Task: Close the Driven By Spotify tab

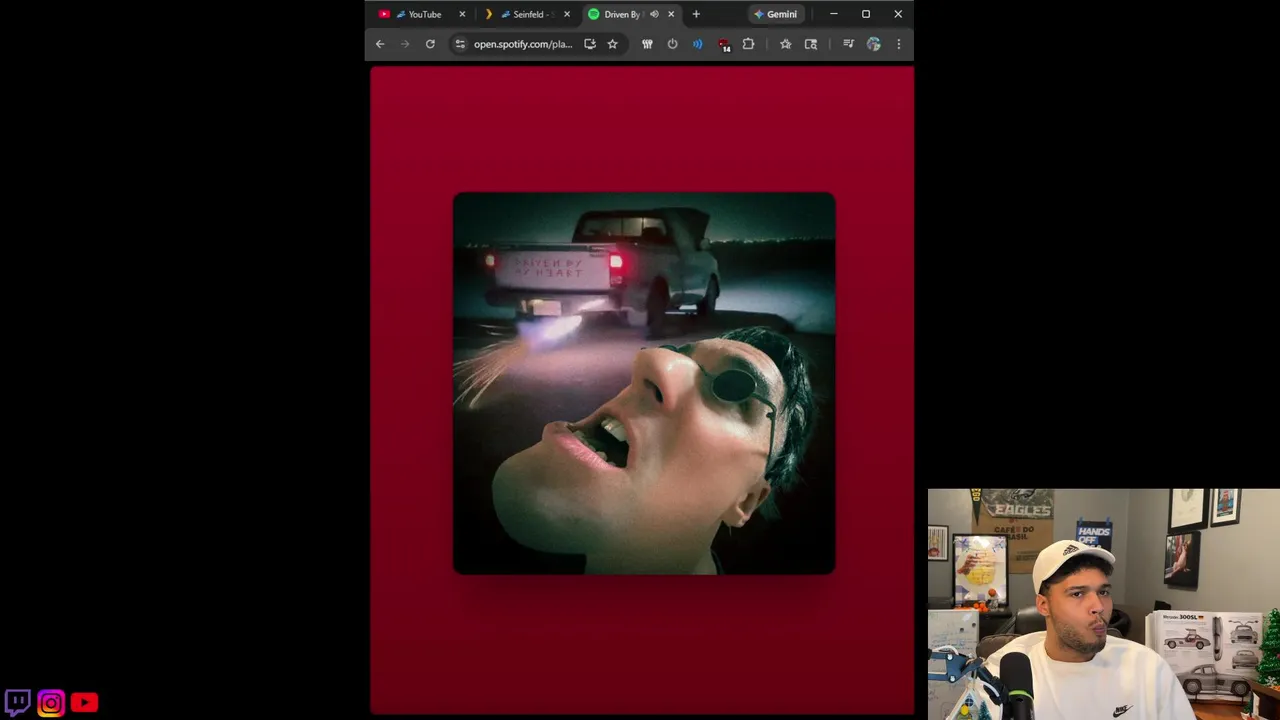Action: [x=671, y=14]
